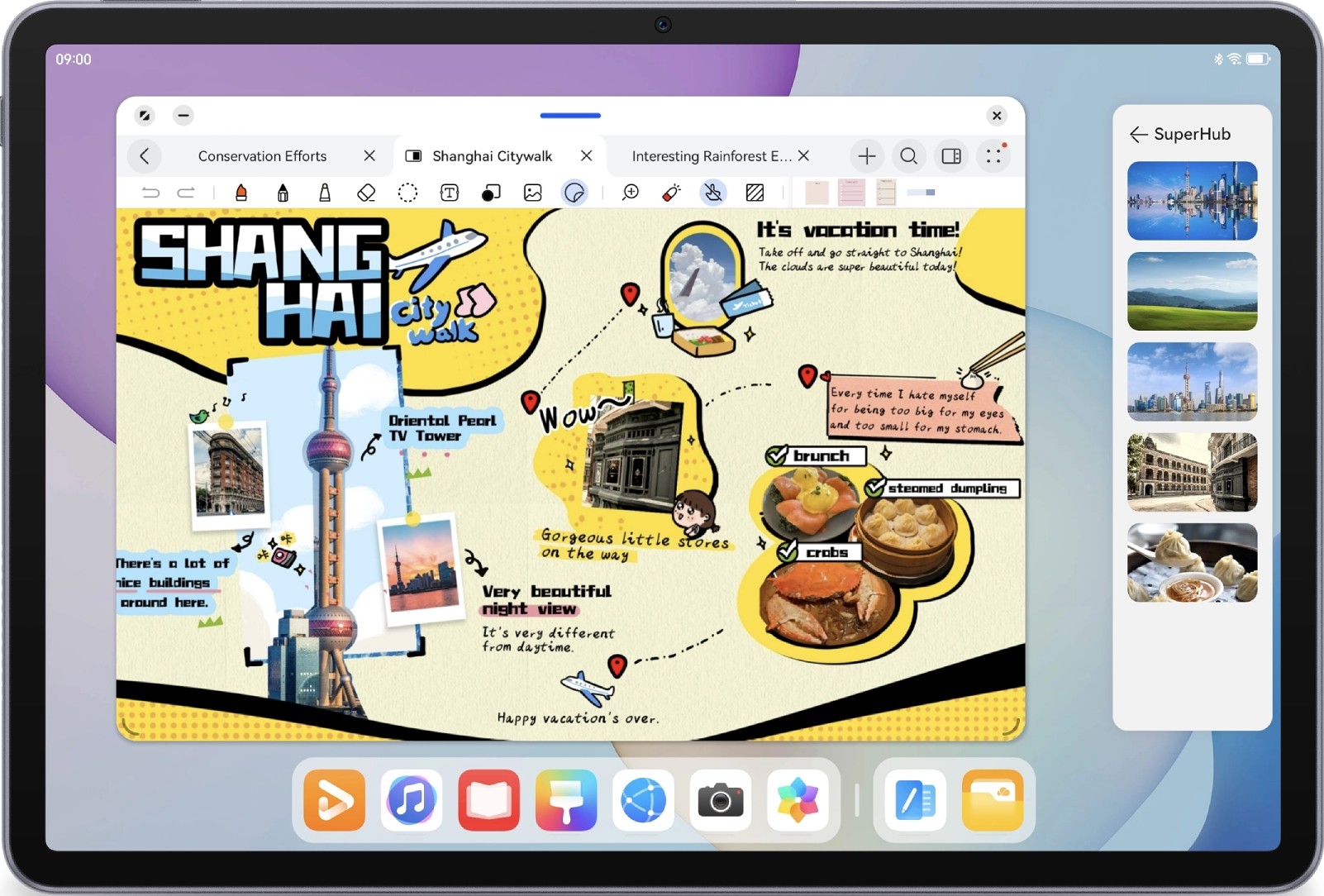Click the sticker tool icon
1324x896 pixels.
pos(574,193)
